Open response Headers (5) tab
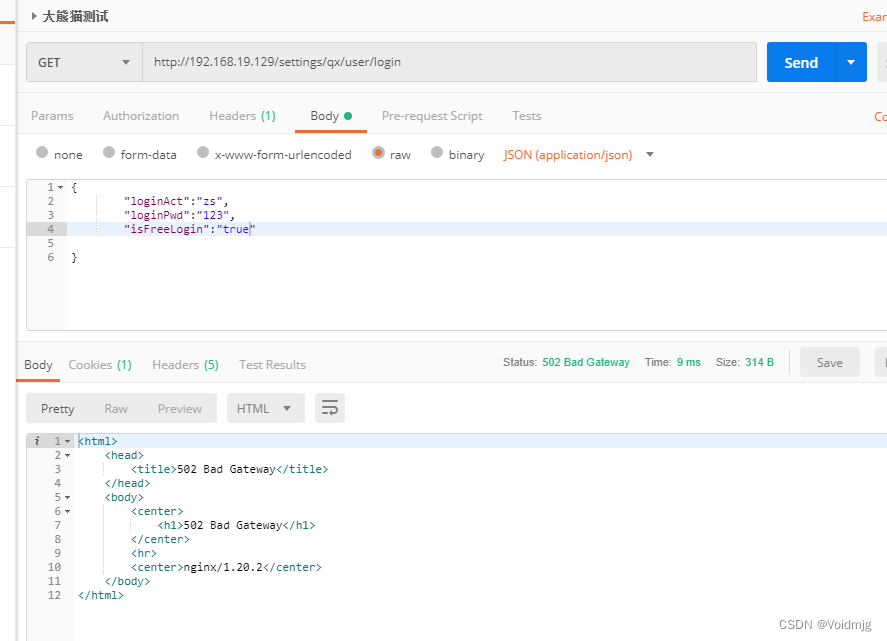 point(186,365)
